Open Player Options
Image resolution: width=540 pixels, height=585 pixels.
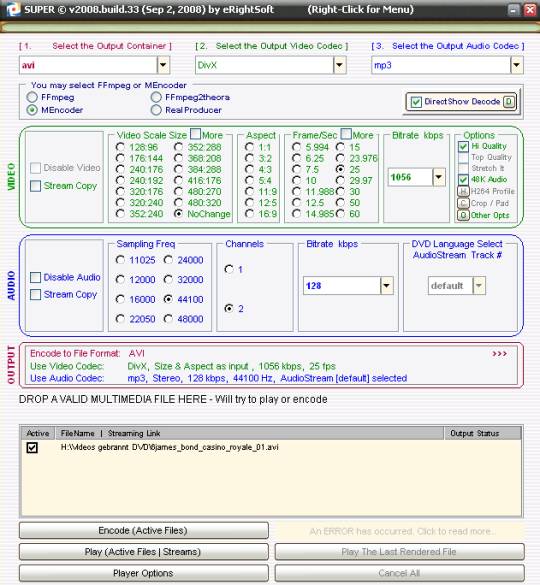[x=144, y=573]
